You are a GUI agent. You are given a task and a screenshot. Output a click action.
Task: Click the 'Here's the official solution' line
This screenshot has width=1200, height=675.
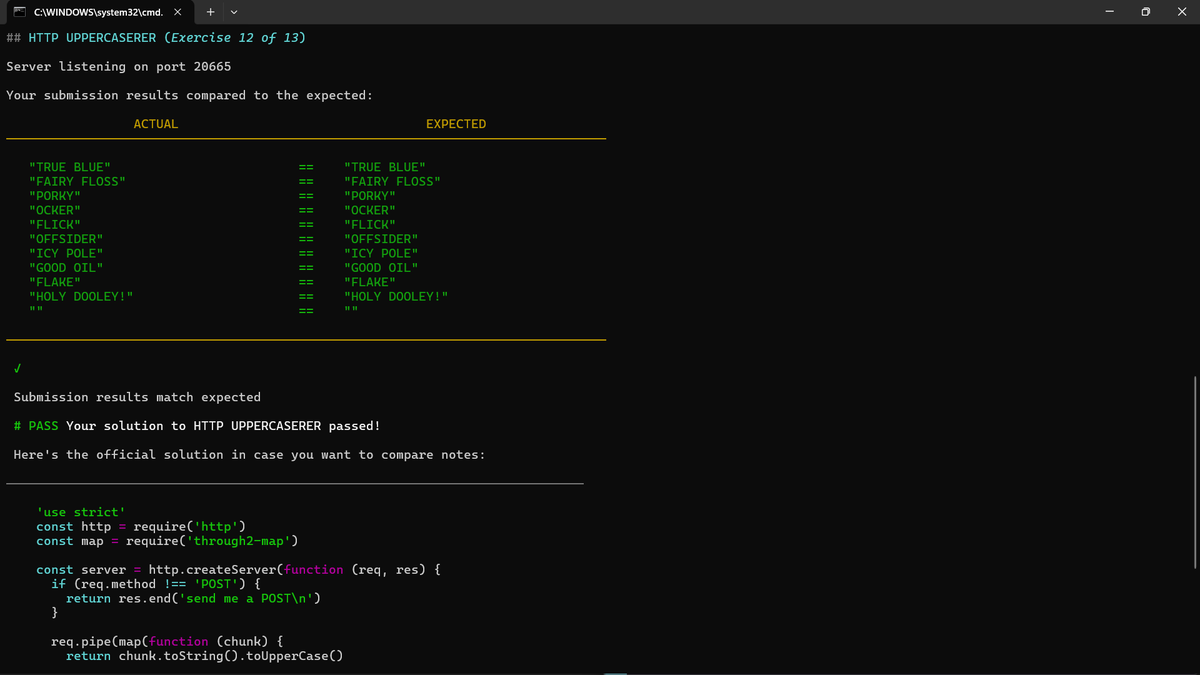click(249, 455)
